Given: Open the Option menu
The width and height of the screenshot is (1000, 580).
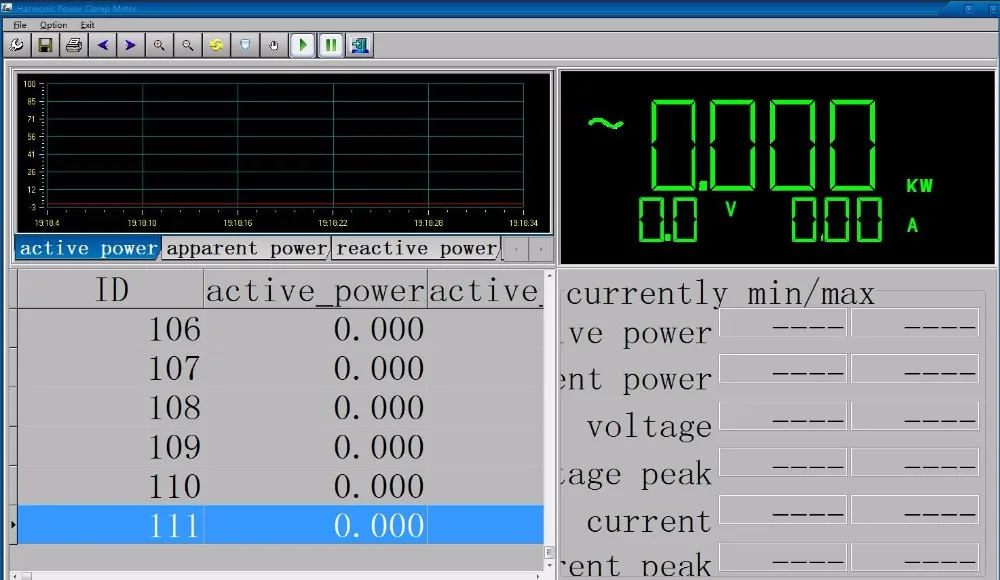Looking at the screenshot, I should coord(53,24).
